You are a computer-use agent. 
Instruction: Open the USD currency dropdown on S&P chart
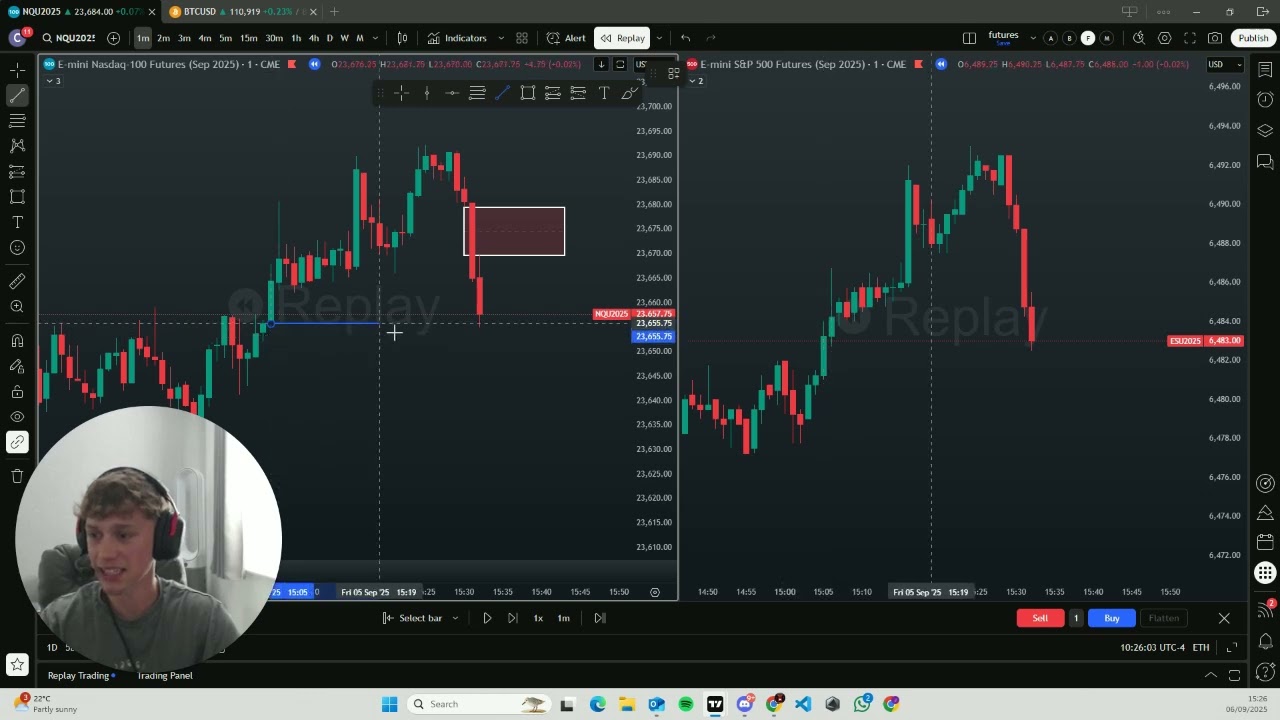(x=1225, y=65)
